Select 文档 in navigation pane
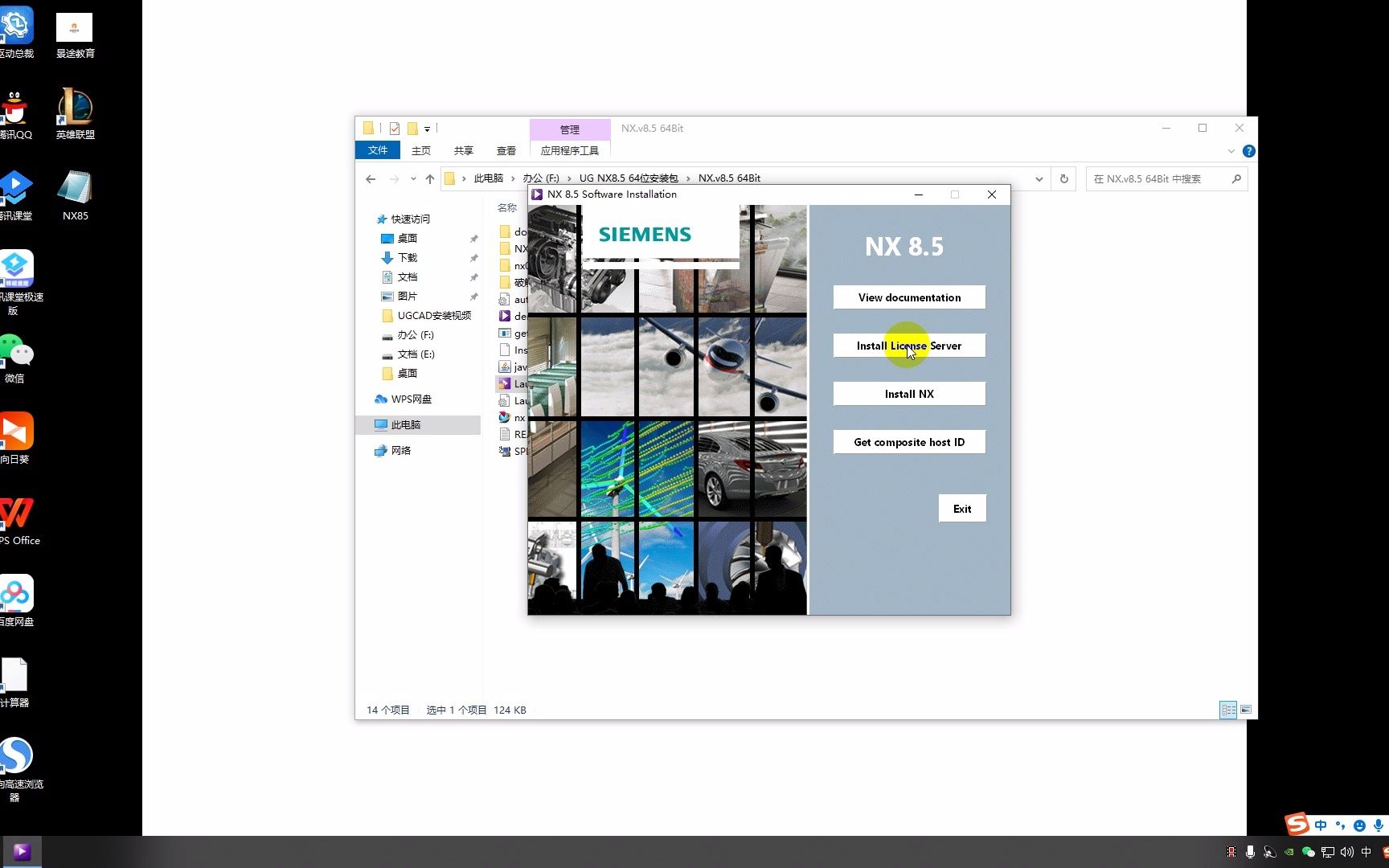Screen dimensions: 1389x868 408,276
